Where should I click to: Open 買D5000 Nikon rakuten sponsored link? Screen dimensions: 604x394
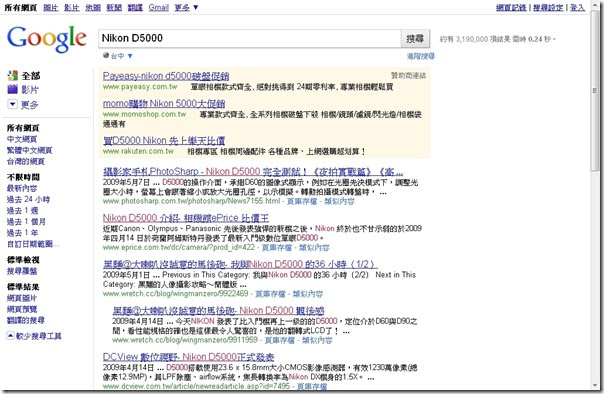[x=164, y=141]
